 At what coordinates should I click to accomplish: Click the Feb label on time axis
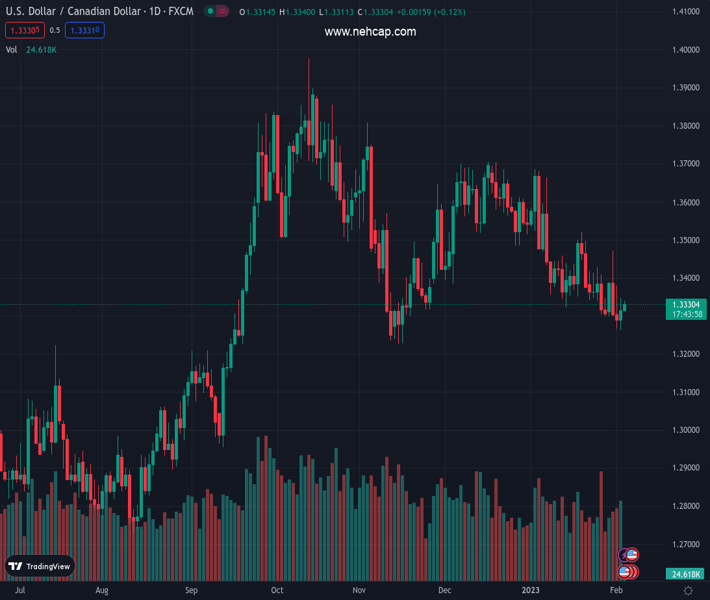pyautogui.click(x=615, y=591)
